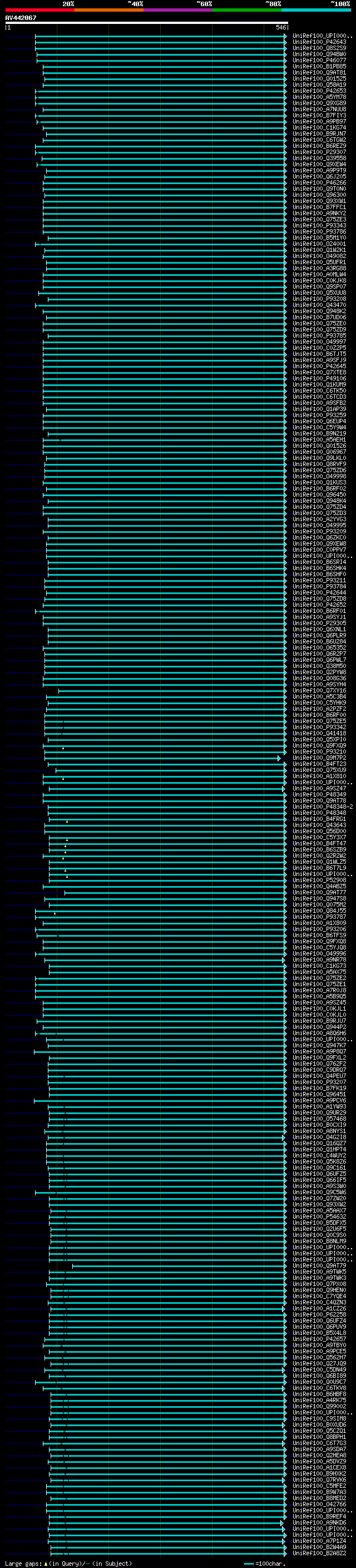Click the purple ~60% identity legend bar
The image size is (356, 1568).
[x=179, y=10]
